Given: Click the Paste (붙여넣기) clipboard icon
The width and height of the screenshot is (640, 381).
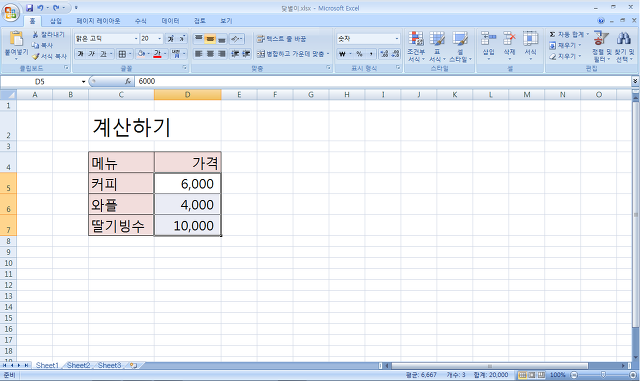Looking at the screenshot, I should coord(16,38).
